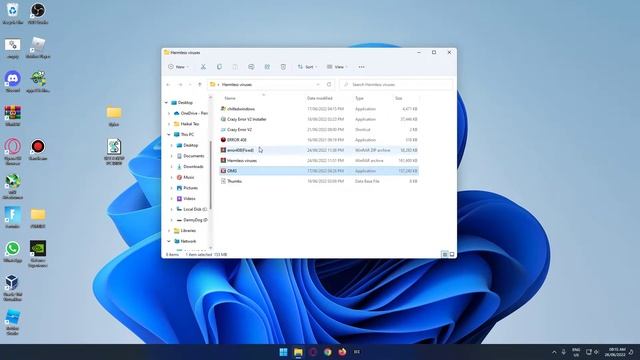The width and height of the screenshot is (640, 360).
Task: Select the error408(Fixed) ZIP archive
Action: [319, 150]
